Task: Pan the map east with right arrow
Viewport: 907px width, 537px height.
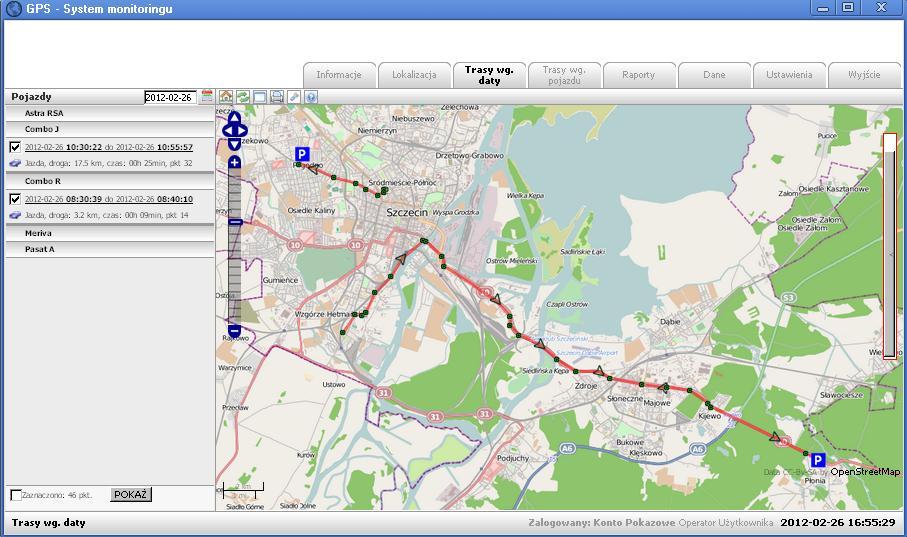Action: pos(242,131)
